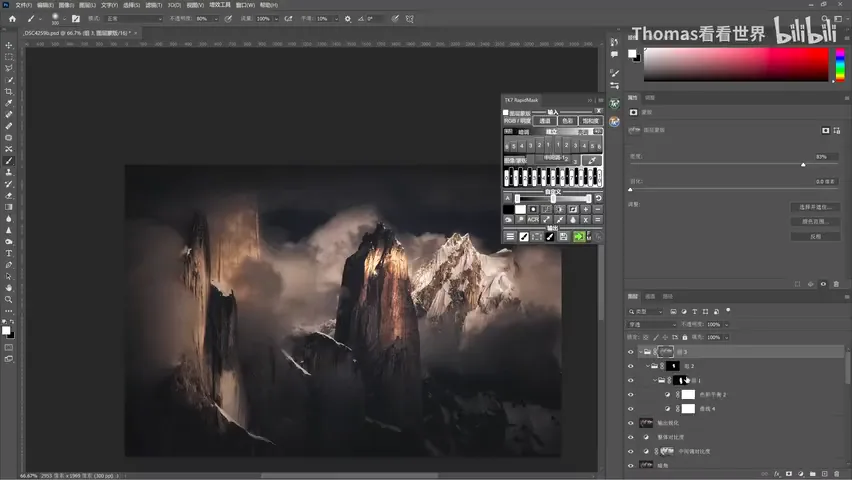The width and height of the screenshot is (852, 480).
Task: Hide the output sharpening layer
Action: (631, 423)
